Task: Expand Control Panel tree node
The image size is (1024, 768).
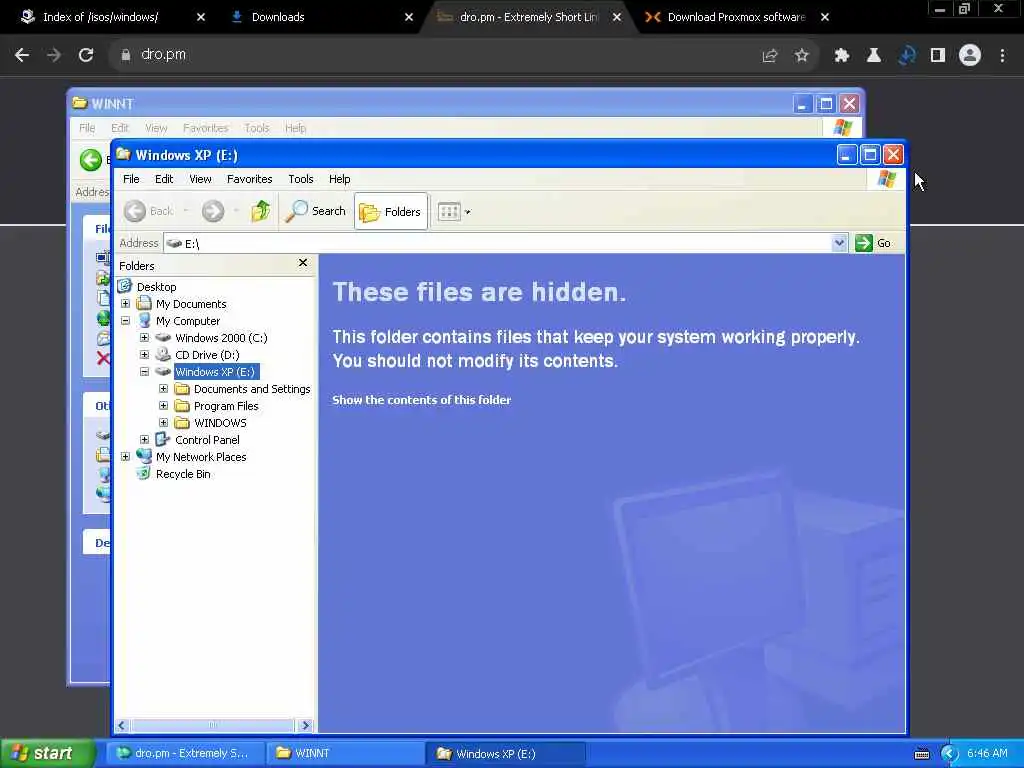Action: [x=144, y=440]
